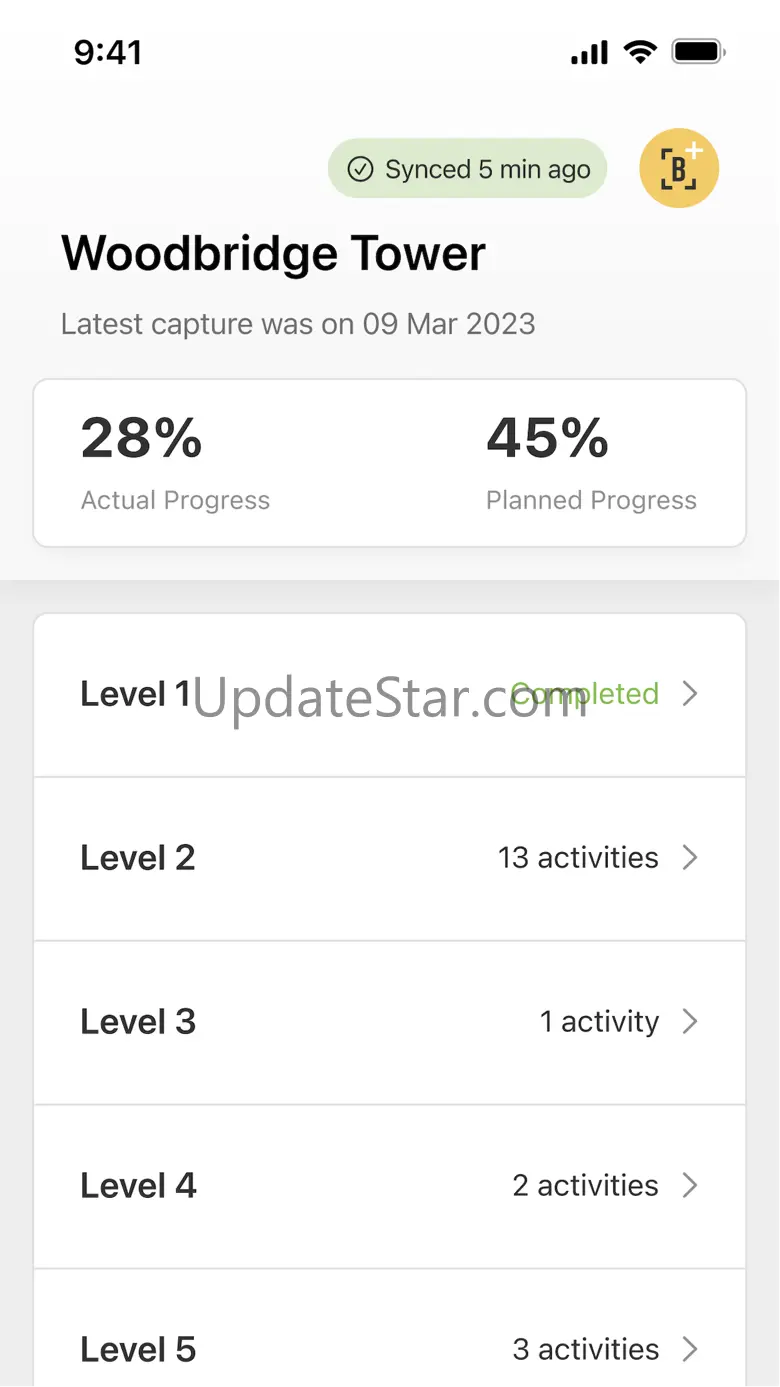Tap the Synced 5 min ago badge
Viewport: 780px width, 1387px height.
467,169
